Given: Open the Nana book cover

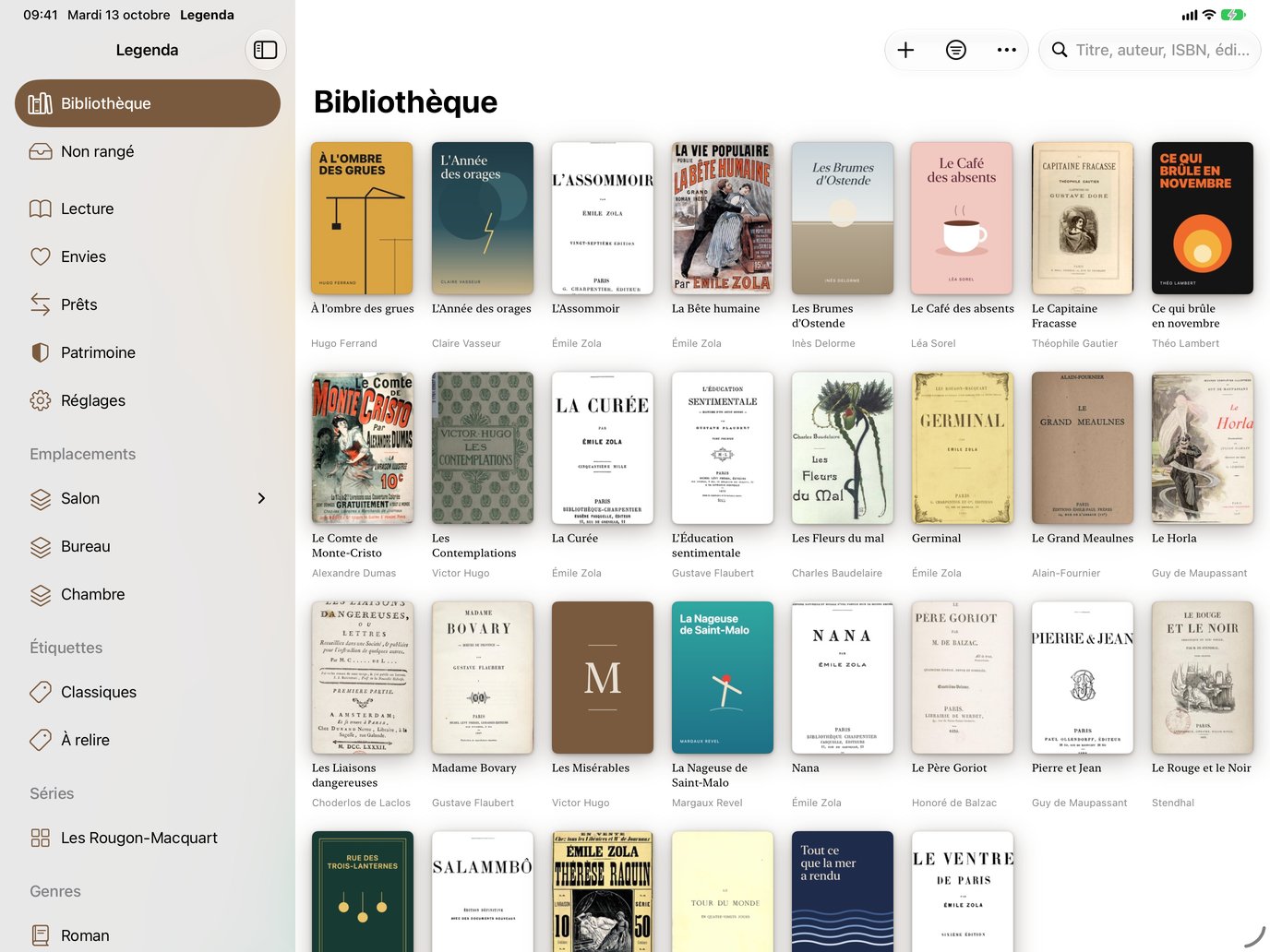Looking at the screenshot, I should point(843,677).
